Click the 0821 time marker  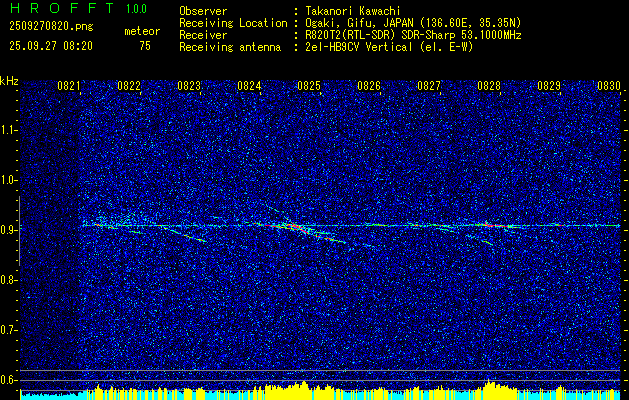69,85
